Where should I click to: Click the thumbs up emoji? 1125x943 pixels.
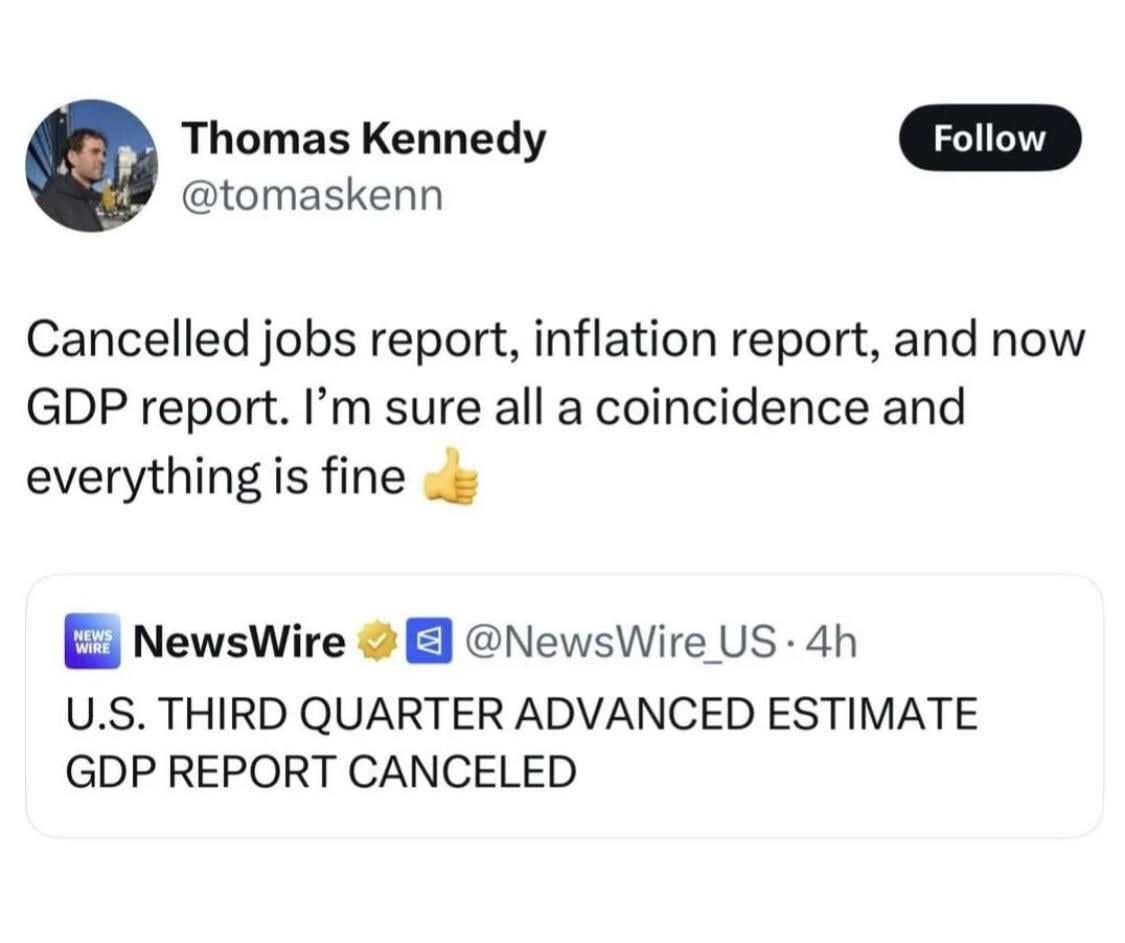452,481
